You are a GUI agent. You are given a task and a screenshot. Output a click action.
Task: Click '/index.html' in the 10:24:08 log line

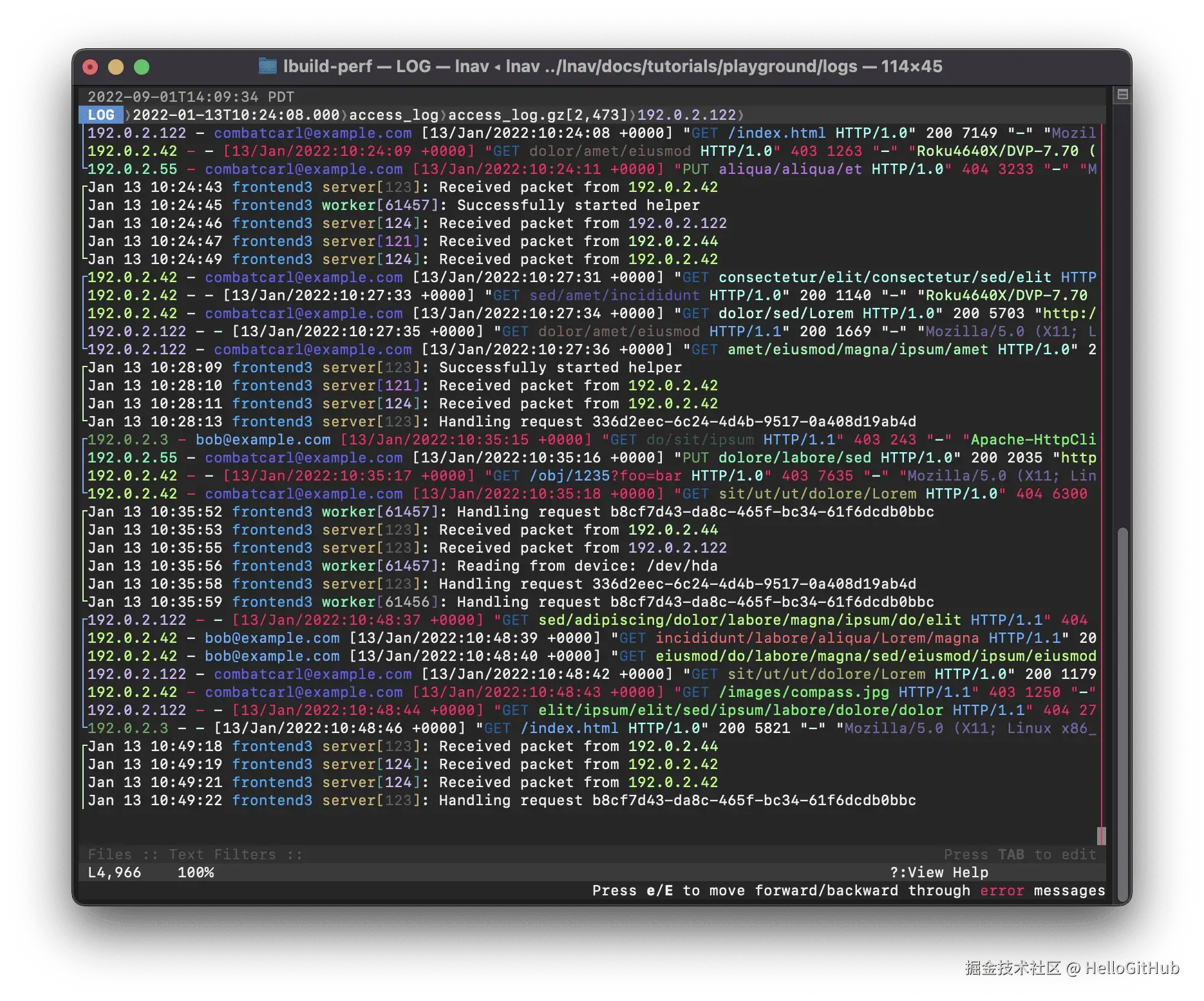point(776,133)
